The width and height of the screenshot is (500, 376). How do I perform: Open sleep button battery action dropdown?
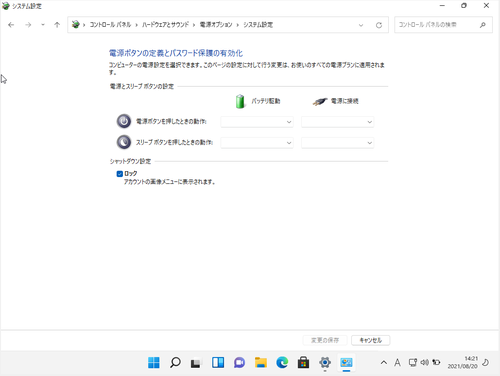(257, 143)
